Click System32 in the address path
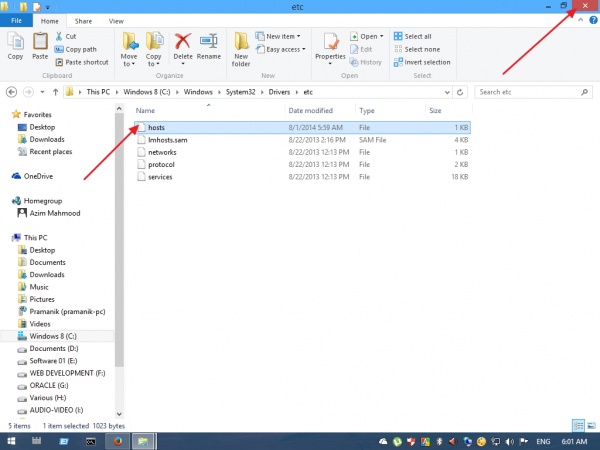Image resolution: width=600 pixels, height=450 pixels. tap(240, 92)
